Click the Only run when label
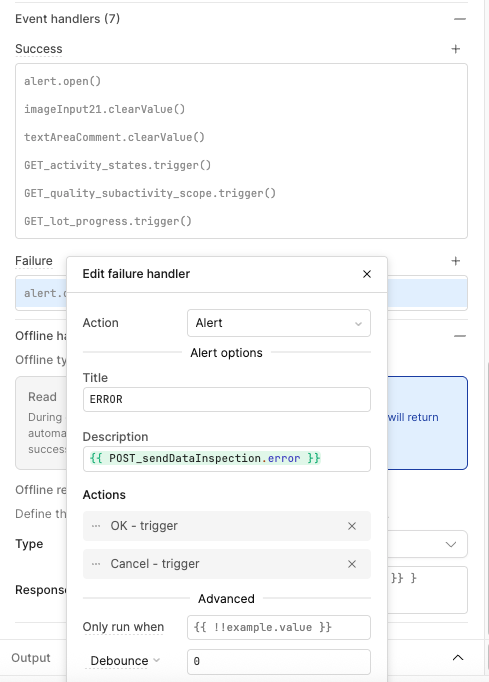This screenshot has width=489, height=682. (x=123, y=627)
